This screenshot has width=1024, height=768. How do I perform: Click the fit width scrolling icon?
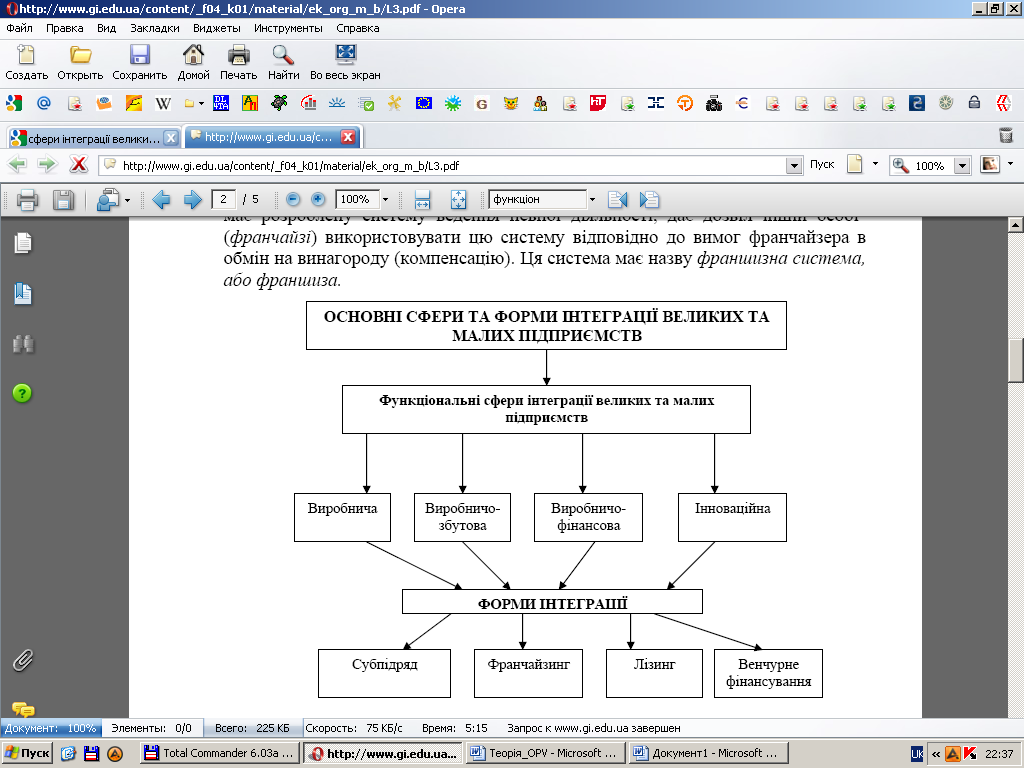click(422, 200)
